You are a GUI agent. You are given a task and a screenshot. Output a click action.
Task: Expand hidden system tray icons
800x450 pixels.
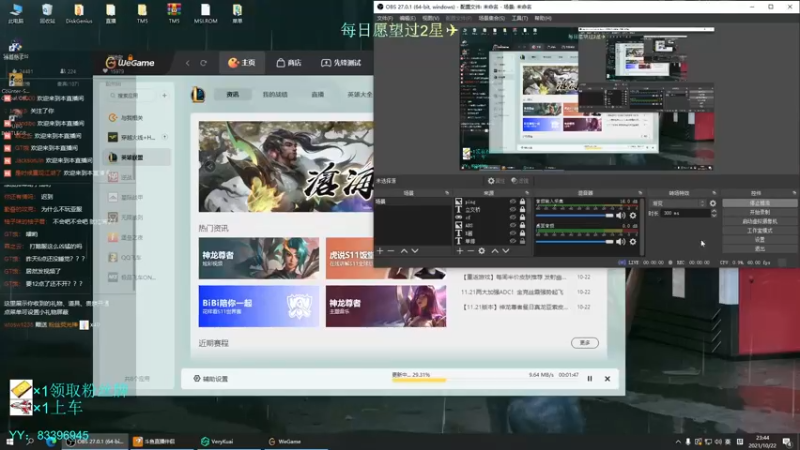(x=678, y=441)
